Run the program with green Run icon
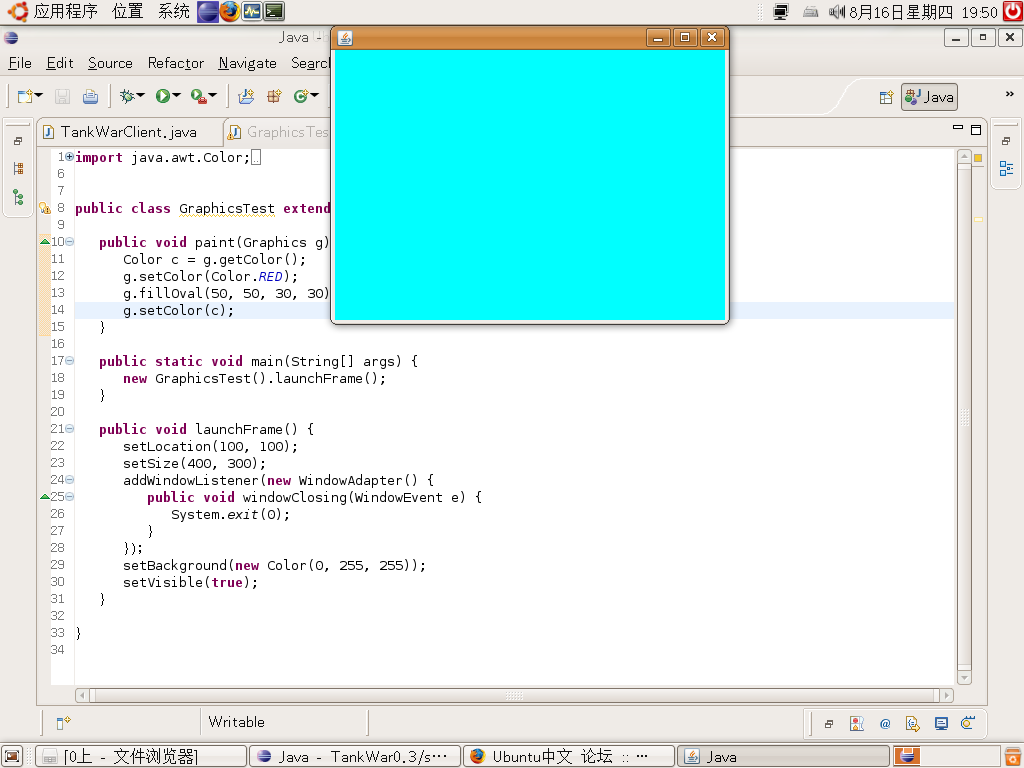This screenshot has height=768, width=1024. tap(163, 97)
